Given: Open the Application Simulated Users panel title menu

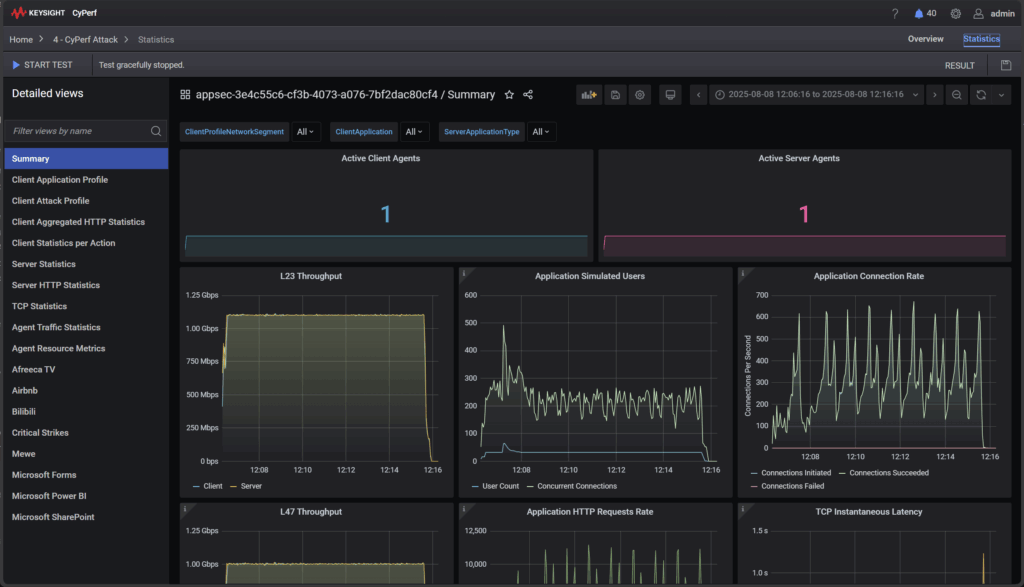Looking at the screenshot, I should 590,276.
